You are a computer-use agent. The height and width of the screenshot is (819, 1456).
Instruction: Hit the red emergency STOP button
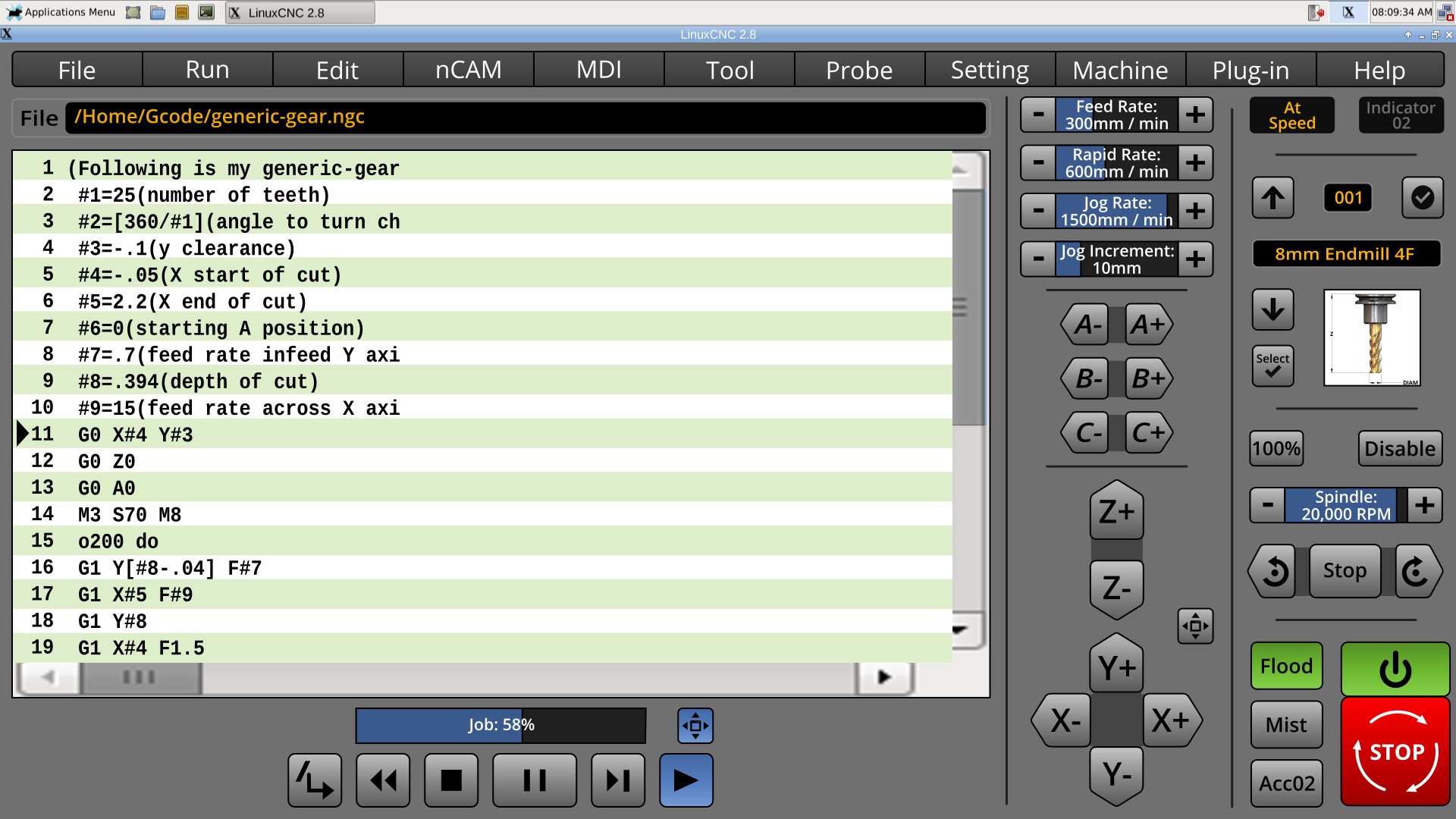pyautogui.click(x=1395, y=752)
